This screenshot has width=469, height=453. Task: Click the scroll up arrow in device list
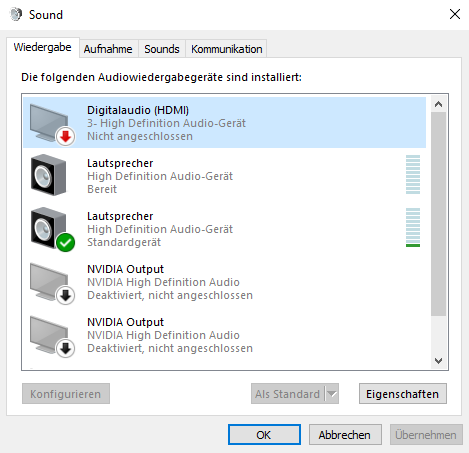click(439, 104)
